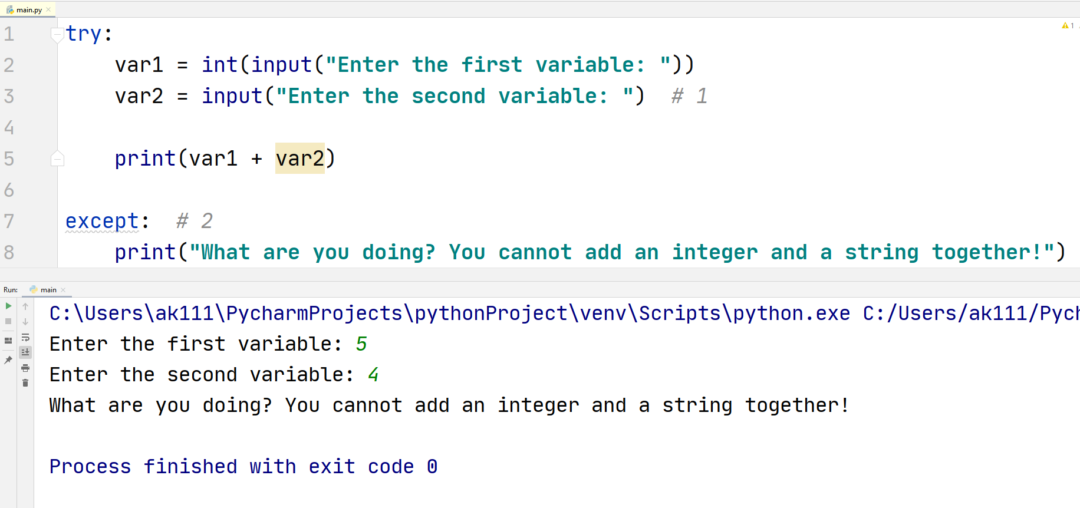Toggle Scroll to End in console

26,352
